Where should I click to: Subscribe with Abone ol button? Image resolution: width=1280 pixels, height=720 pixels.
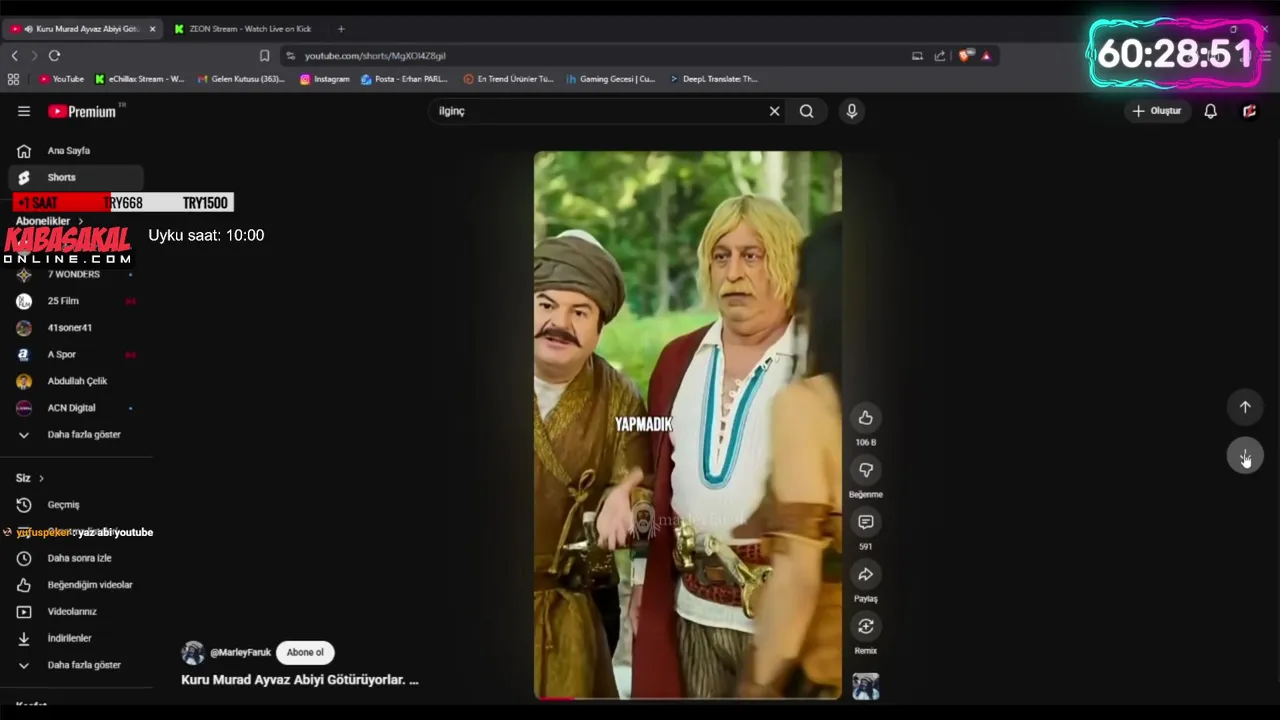tap(305, 652)
